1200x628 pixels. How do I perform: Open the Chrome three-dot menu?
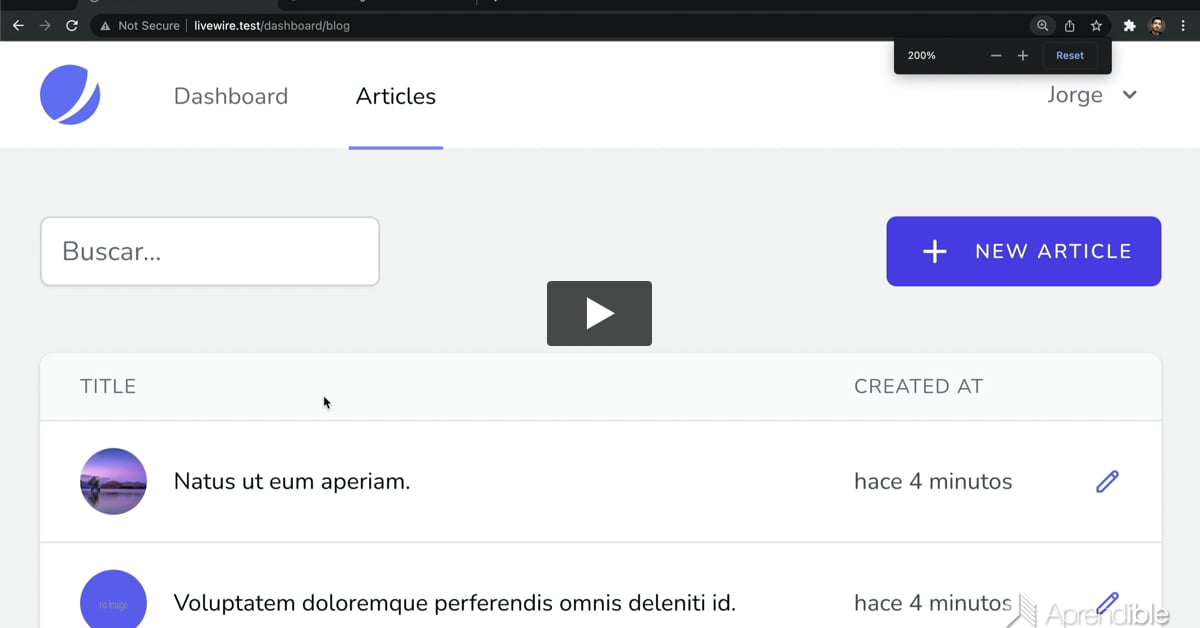1183,26
